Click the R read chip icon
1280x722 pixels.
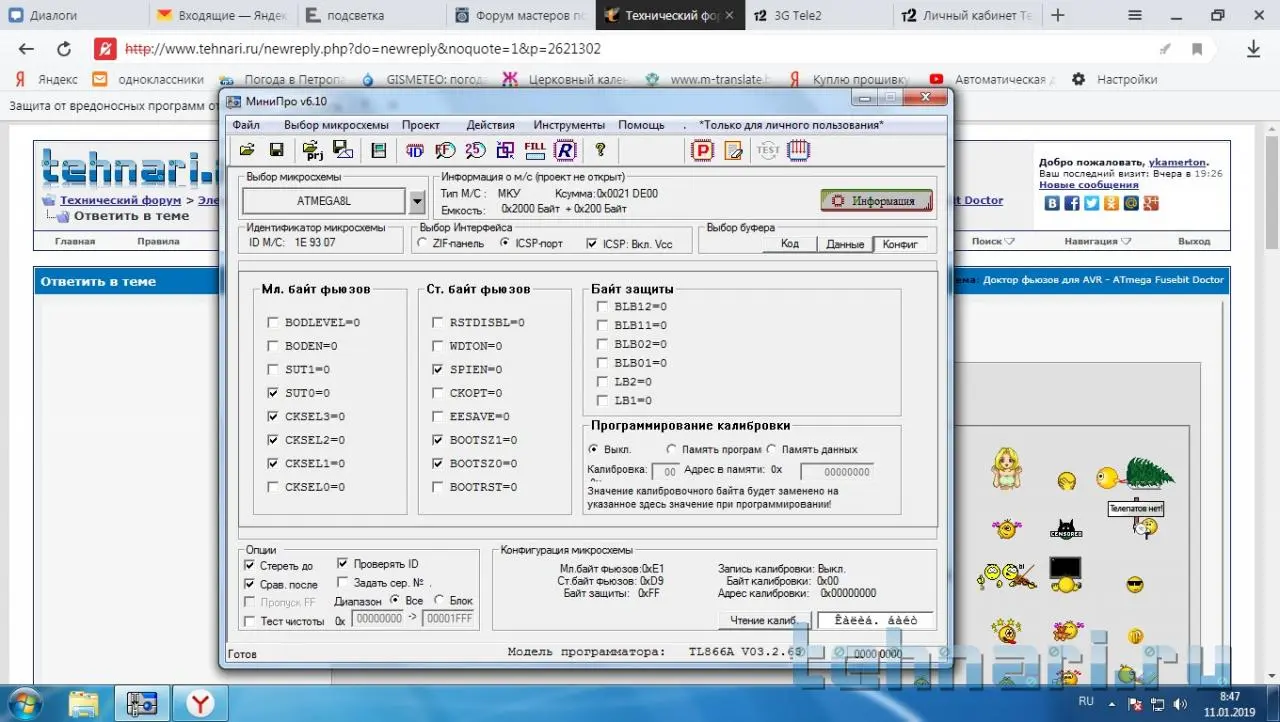click(x=565, y=150)
